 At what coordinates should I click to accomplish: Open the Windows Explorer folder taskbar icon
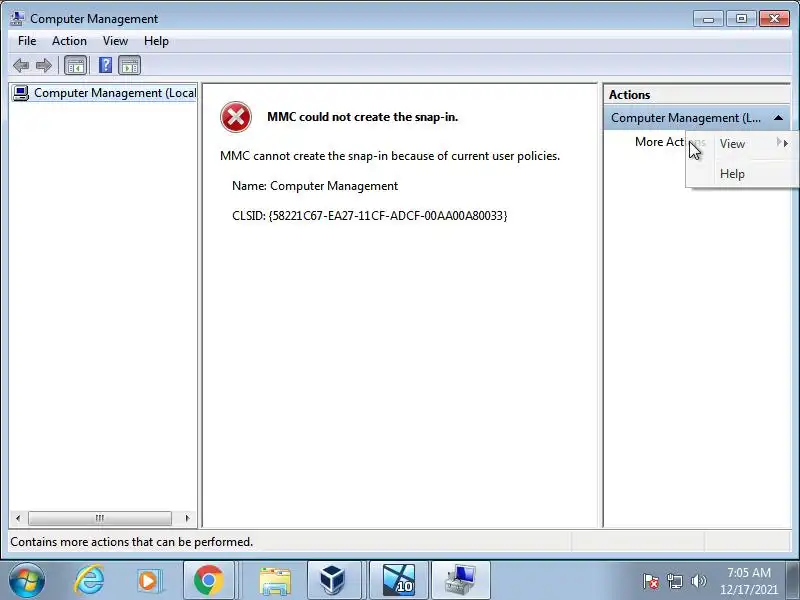coord(274,581)
